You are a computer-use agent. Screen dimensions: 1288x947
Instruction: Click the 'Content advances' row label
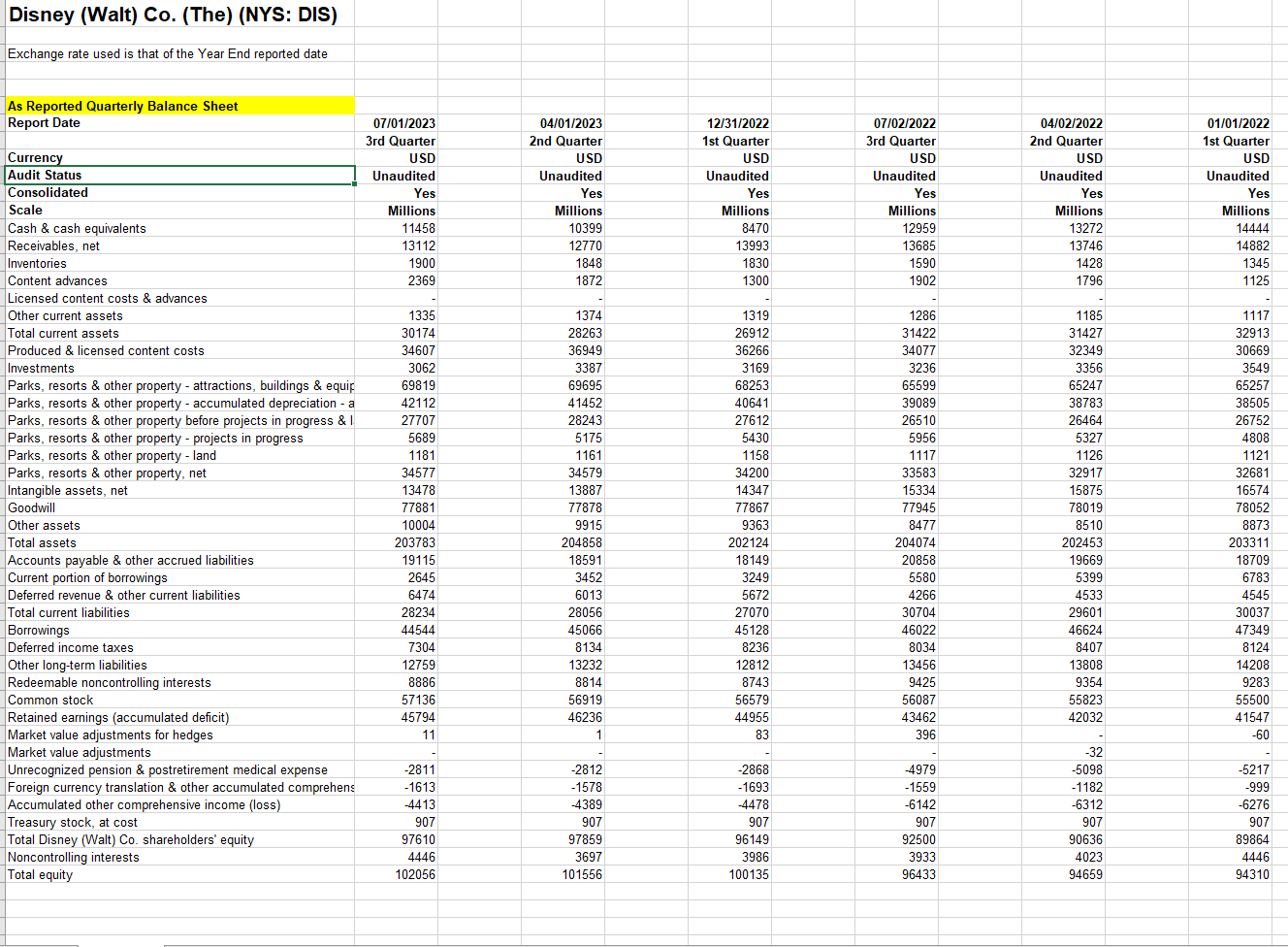click(57, 280)
